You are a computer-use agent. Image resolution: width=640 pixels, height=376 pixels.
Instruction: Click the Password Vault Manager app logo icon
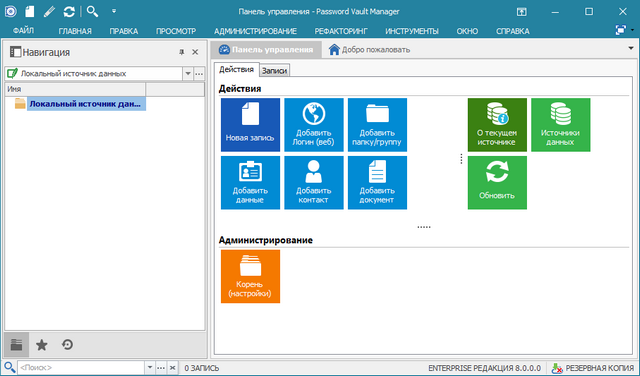(10, 11)
